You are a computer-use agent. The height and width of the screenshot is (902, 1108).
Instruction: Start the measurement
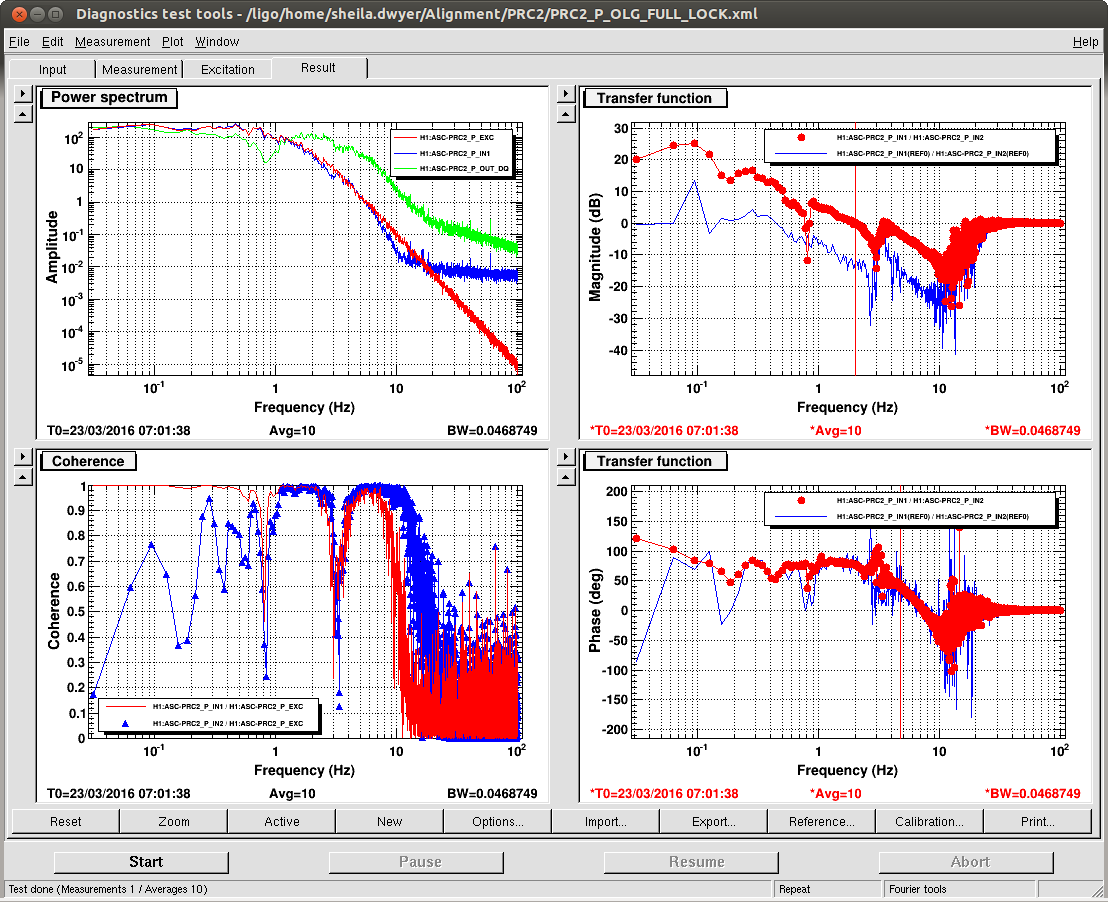click(x=141, y=862)
